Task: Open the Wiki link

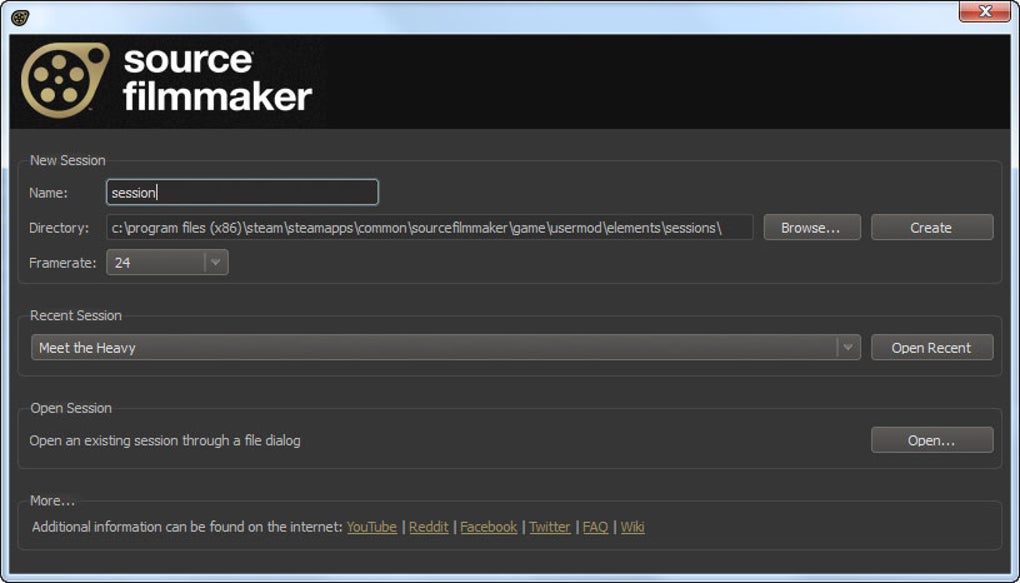Action: click(x=632, y=527)
